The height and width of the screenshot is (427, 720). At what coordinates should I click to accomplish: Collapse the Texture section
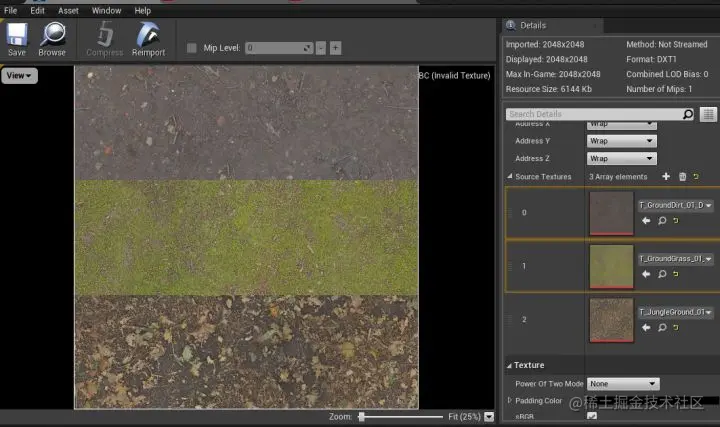coord(509,365)
